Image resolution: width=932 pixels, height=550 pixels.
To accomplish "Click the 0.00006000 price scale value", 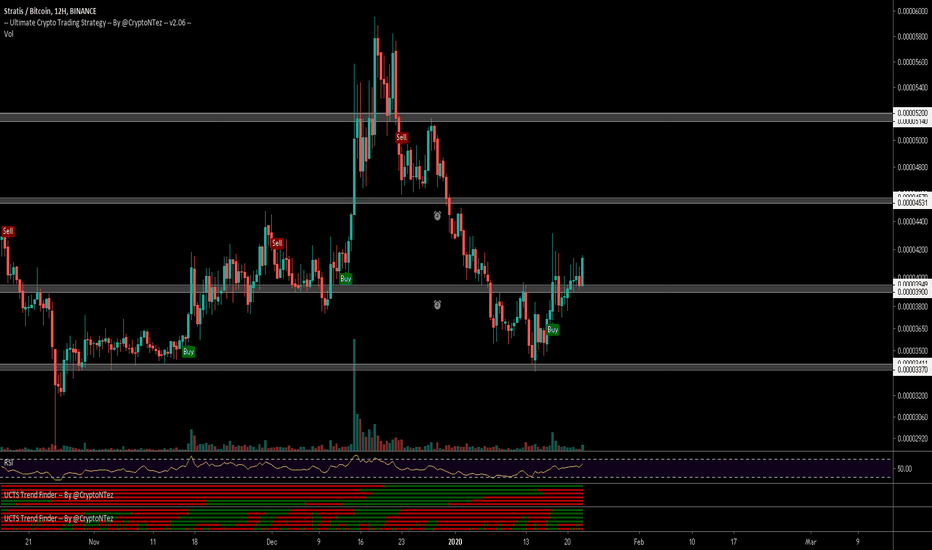I will click(912, 11).
